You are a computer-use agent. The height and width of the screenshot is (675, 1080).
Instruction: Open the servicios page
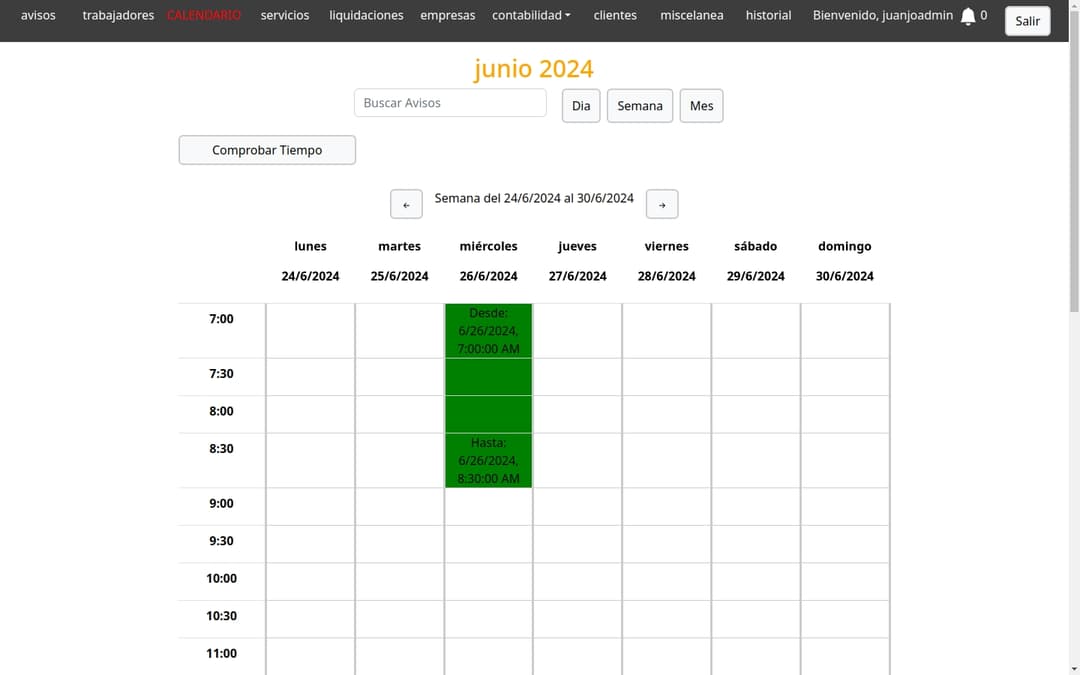[284, 15]
